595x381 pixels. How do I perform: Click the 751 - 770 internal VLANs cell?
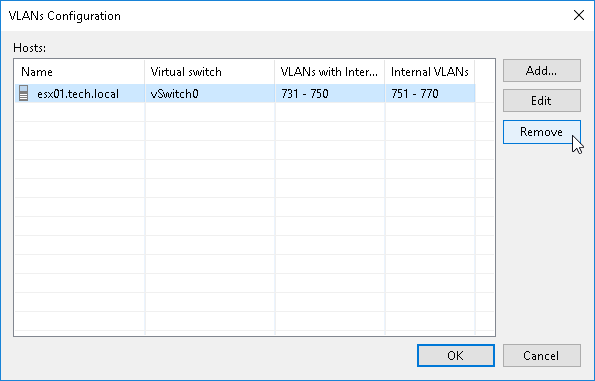[x=430, y=94]
